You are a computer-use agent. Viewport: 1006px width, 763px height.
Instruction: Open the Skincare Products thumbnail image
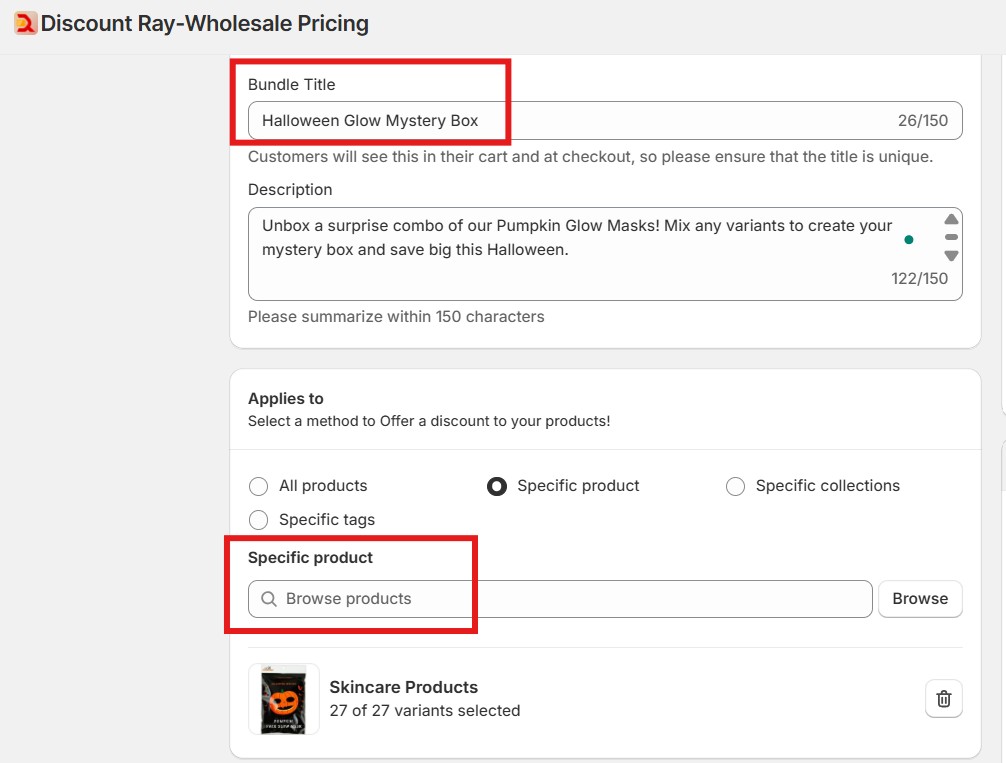tap(284, 699)
